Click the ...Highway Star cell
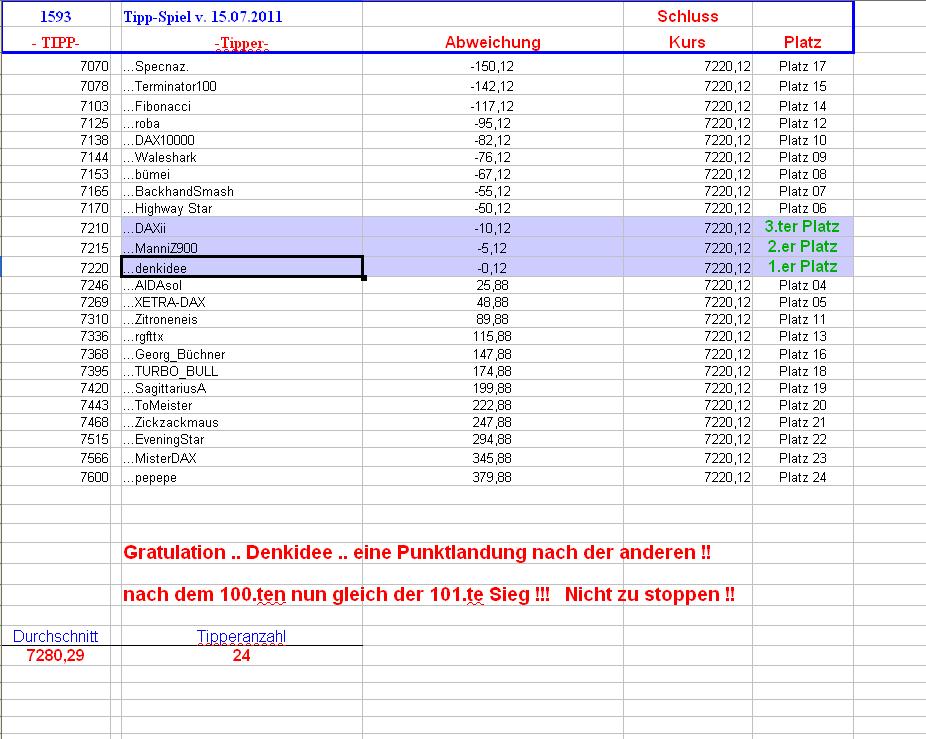Image resolution: width=926 pixels, height=739 pixels. 242,209
